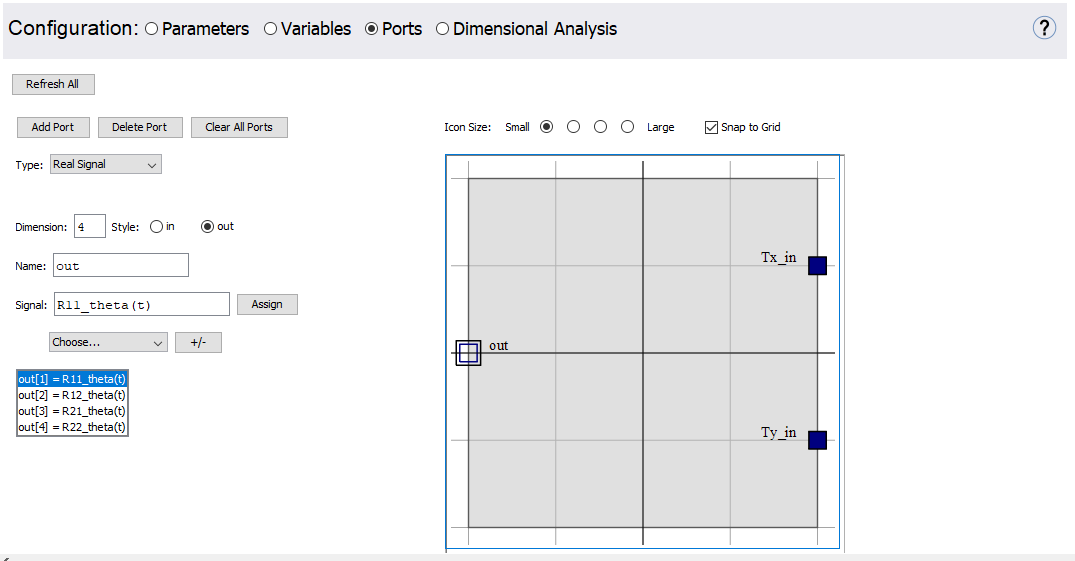The width and height of the screenshot is (1075, 561).
Task: Click Clear All Ports
Action: click(239, 127)
